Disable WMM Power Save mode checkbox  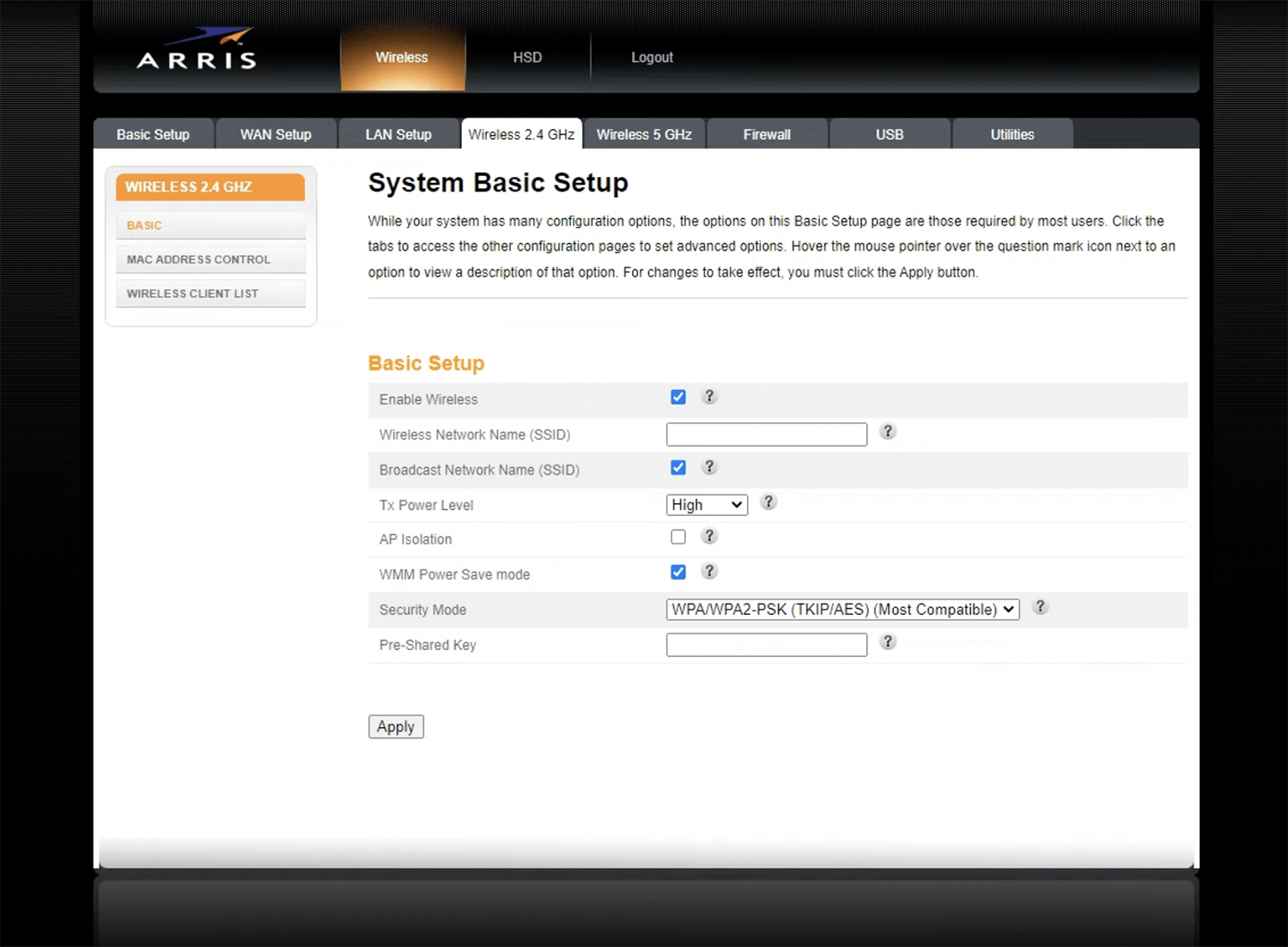point(678,573)
